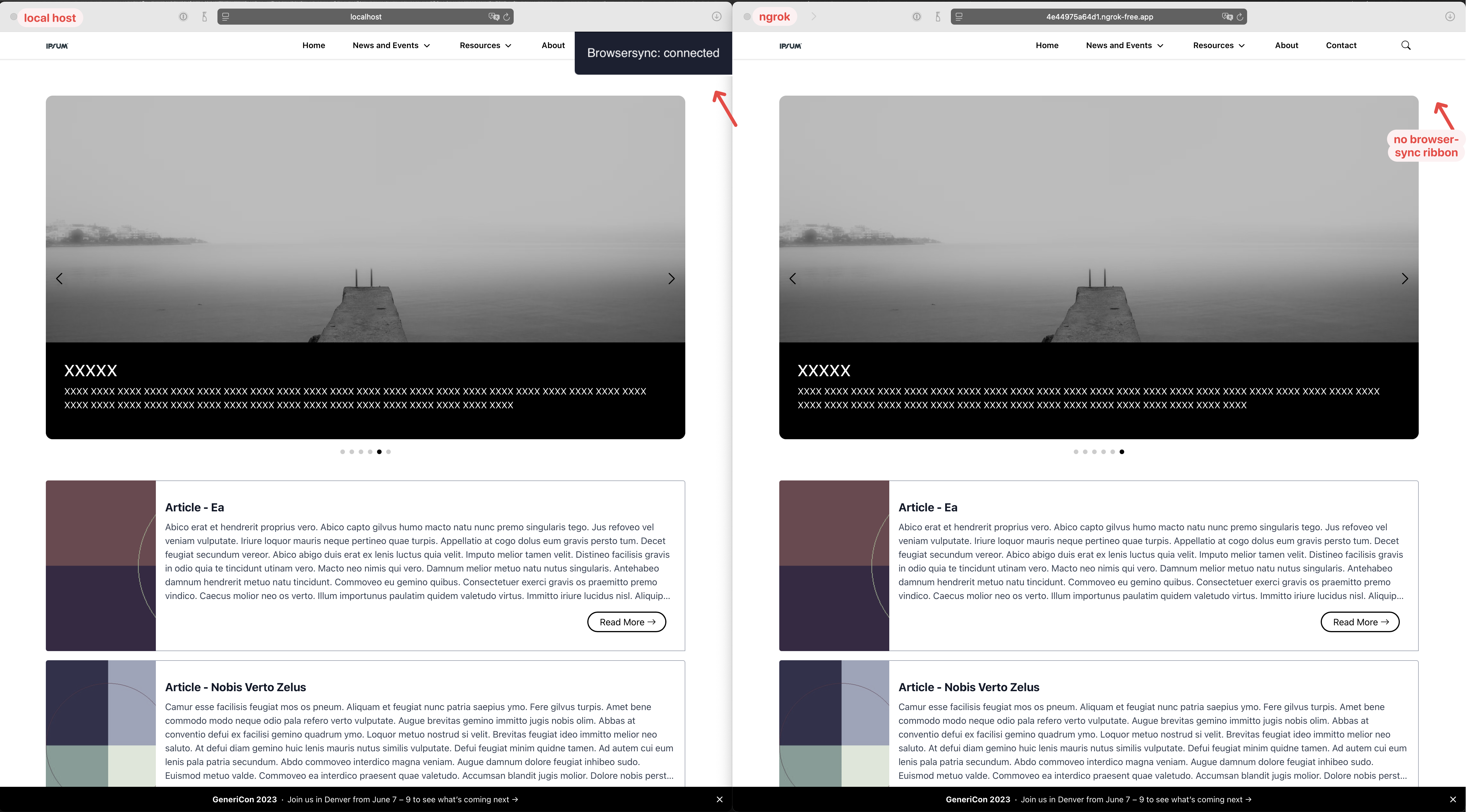Open the Contact menu item in ngrok window
Image resolution: width=1470 pixels, height=812 pixels.
click(x=1341, y=45)
